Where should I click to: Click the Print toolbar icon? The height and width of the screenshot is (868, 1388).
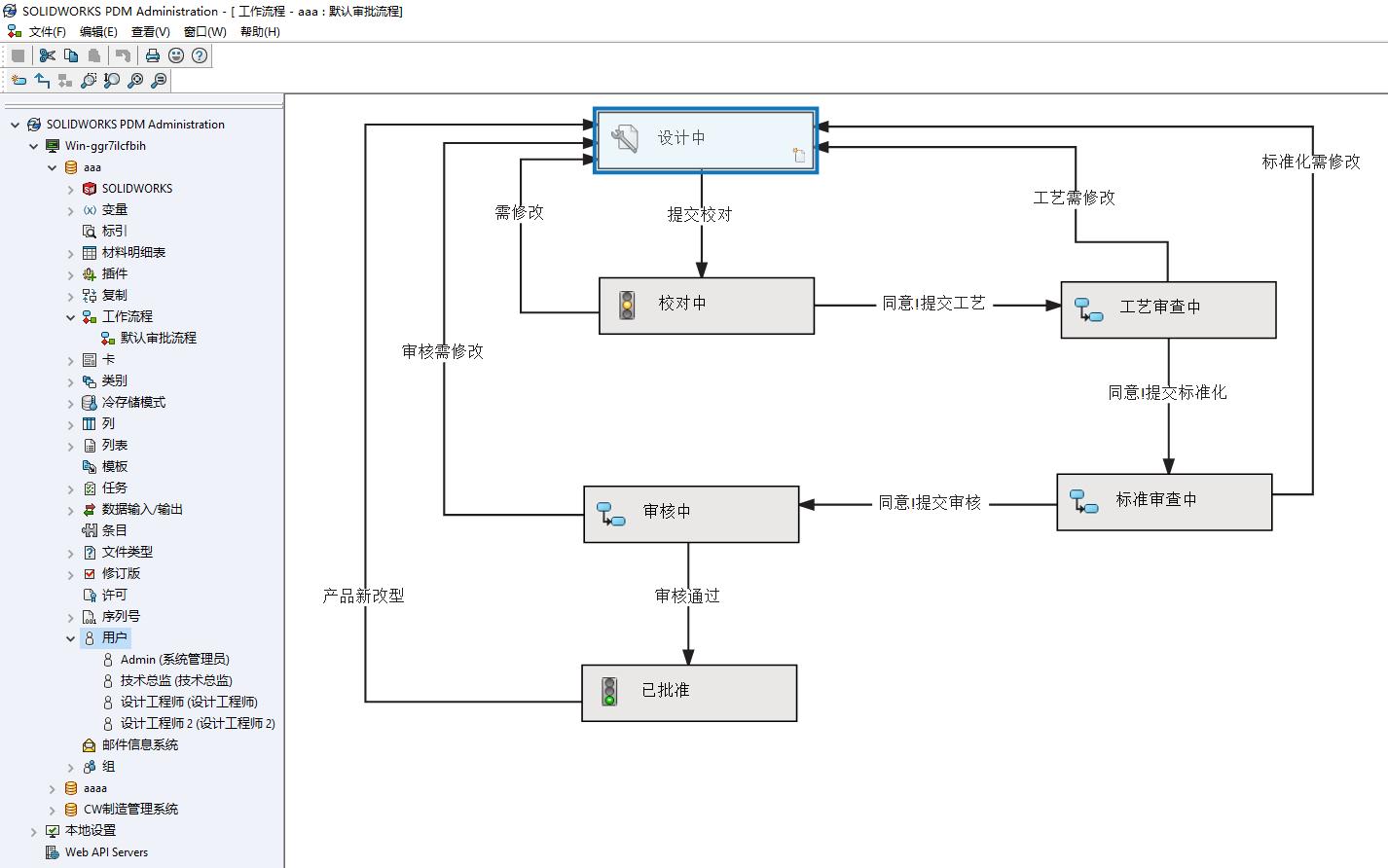point(153,55)
